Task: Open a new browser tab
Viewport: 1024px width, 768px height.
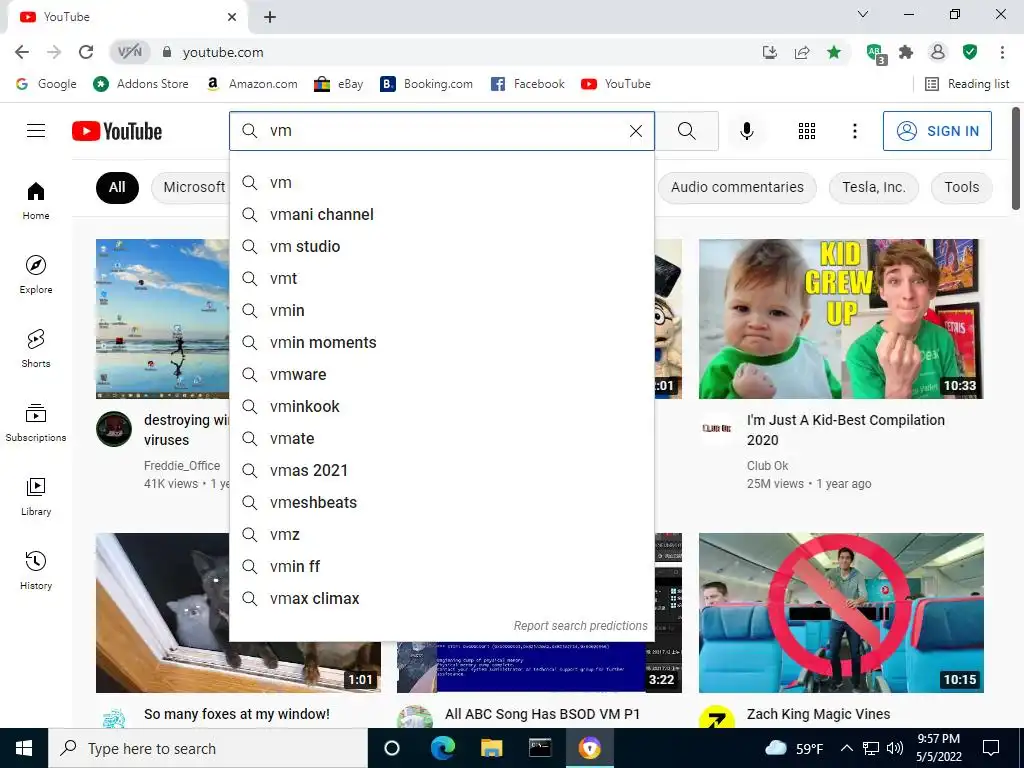Action: tap(270, 17)
